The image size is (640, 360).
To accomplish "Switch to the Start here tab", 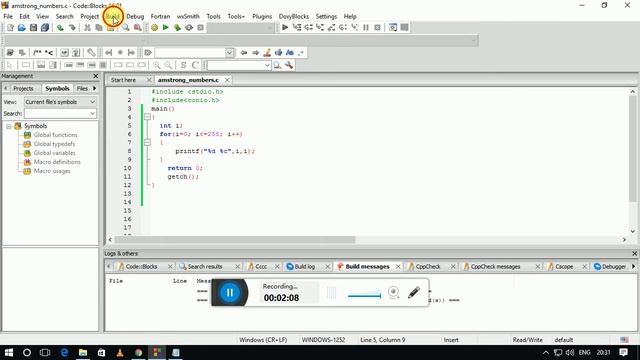I will click(123, 80).
